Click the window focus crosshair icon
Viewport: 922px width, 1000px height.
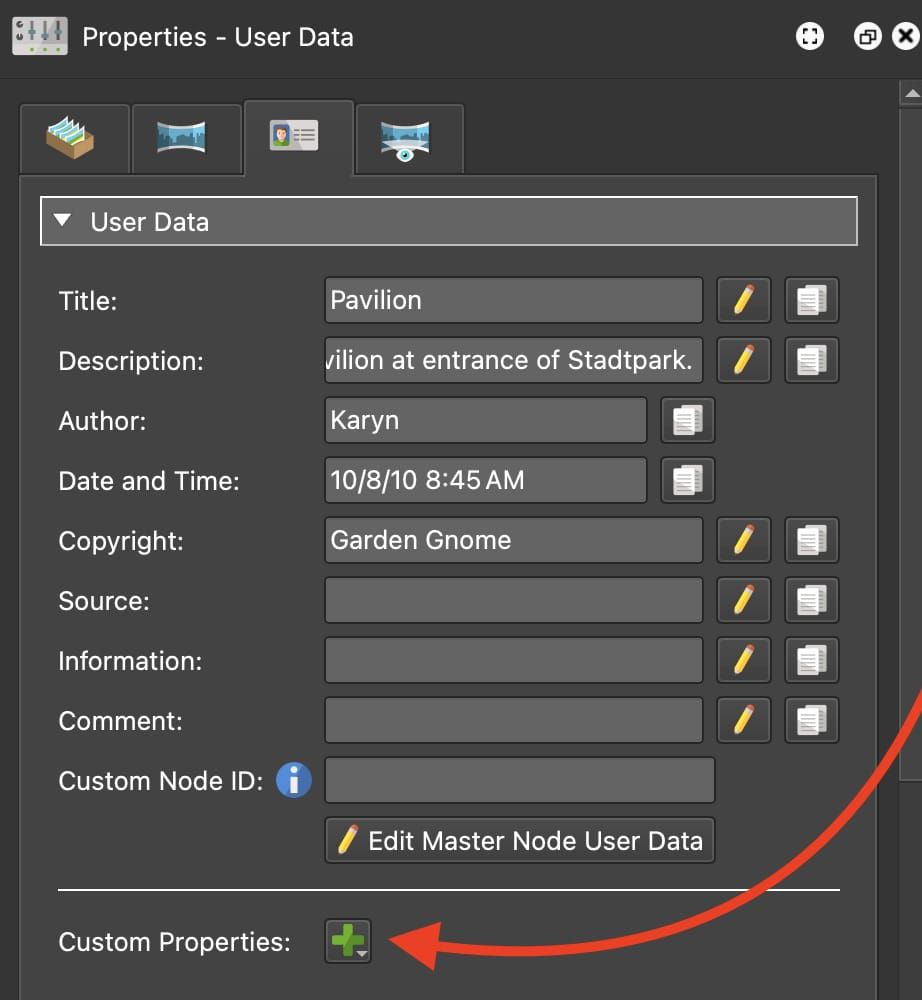click(809, 36)
